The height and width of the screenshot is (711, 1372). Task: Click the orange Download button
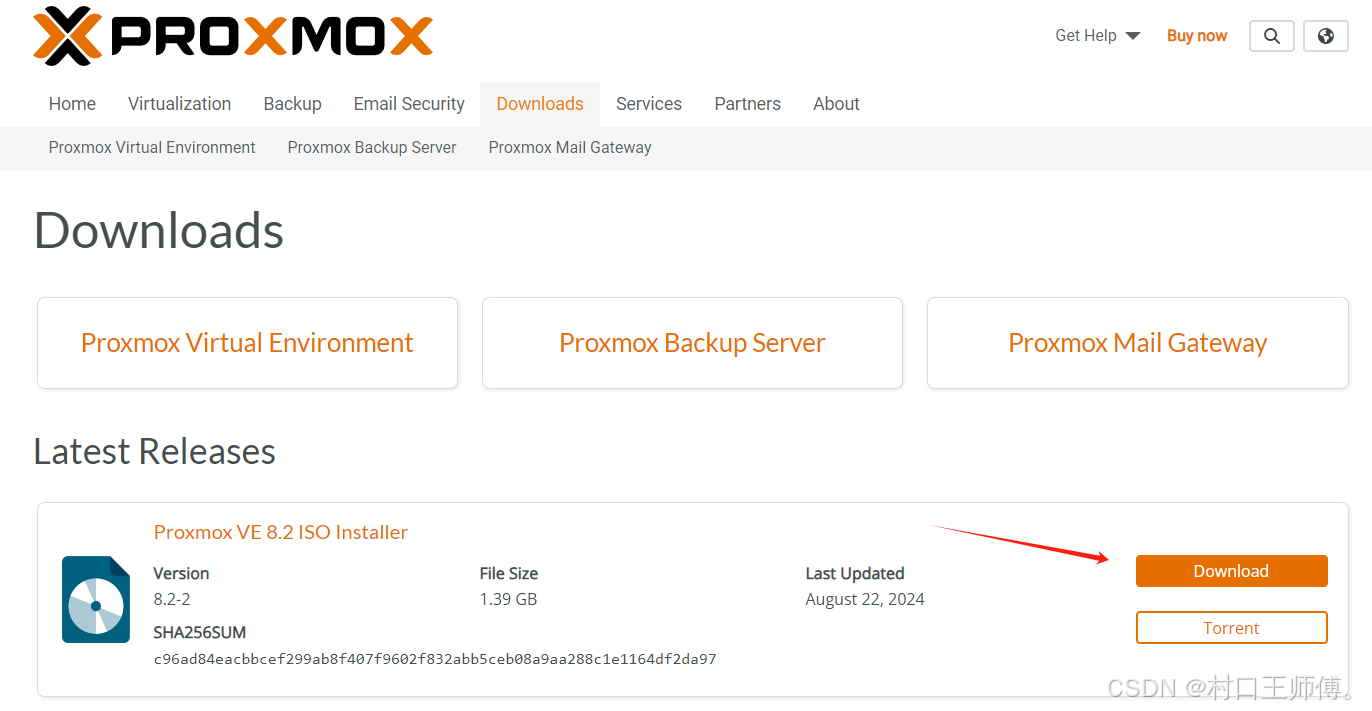(x=1231, y=571)
